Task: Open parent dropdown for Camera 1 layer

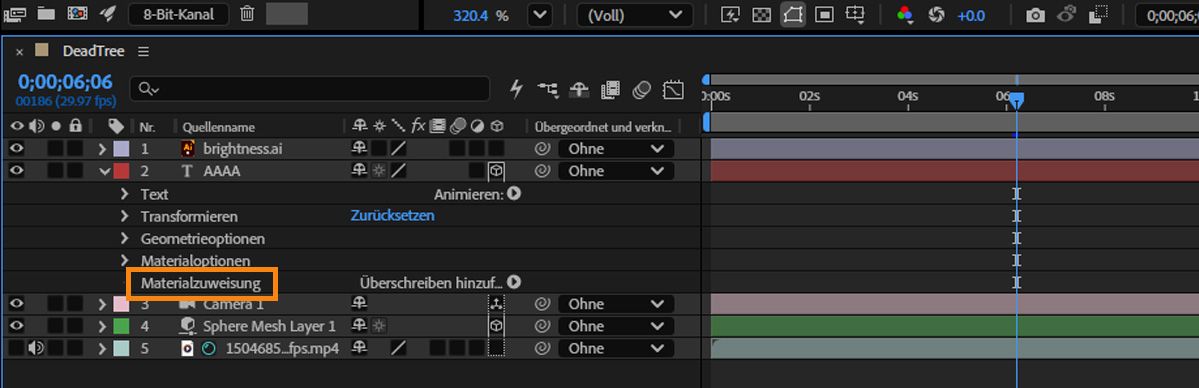Action: 616,304
